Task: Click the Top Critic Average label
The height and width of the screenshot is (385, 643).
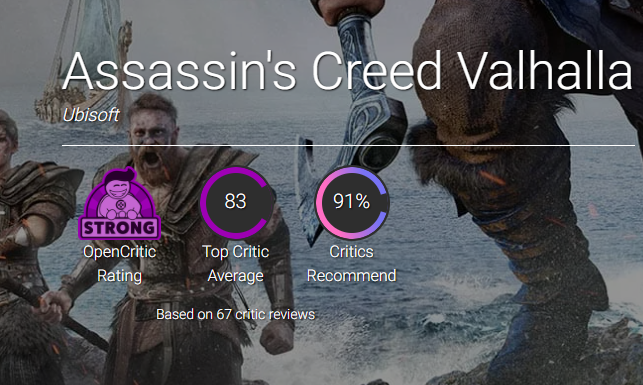Action: pyautogui.click(x=235, y=263)
